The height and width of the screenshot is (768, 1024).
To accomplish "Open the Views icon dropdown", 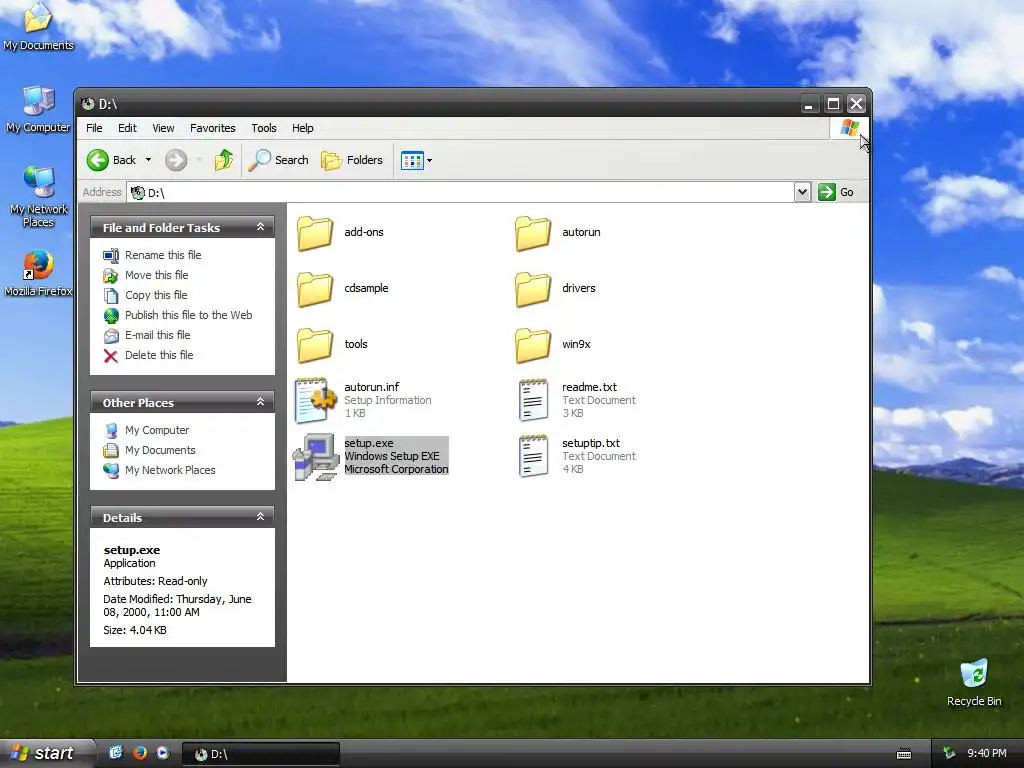I will pos(416,160).
